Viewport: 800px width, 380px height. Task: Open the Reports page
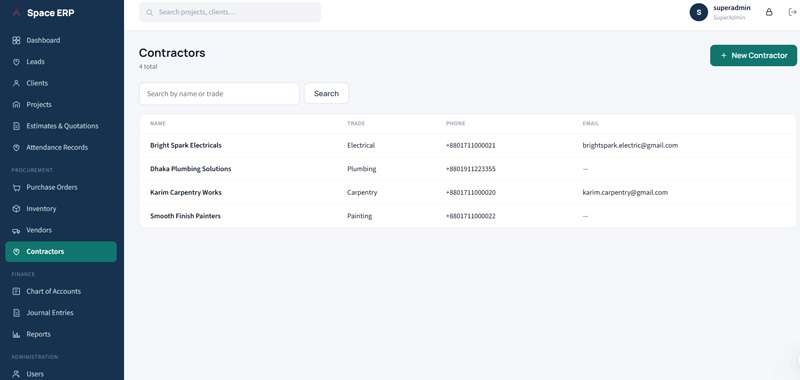point(61,334)
